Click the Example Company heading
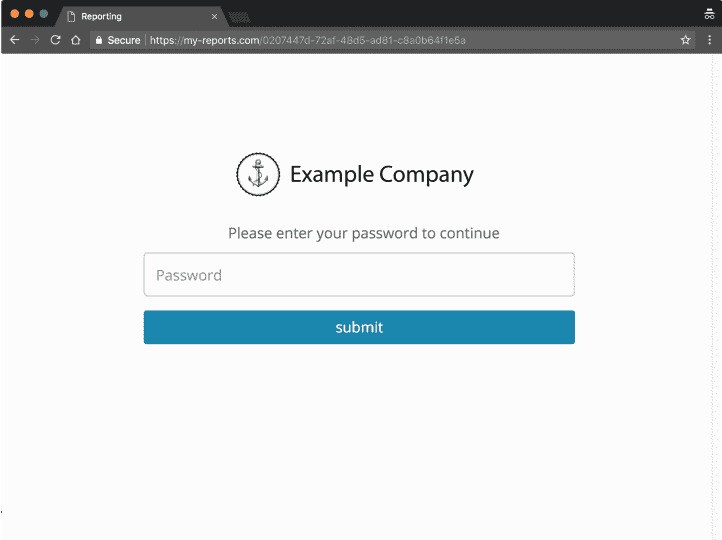722x540 pixels. tap(381, 174)
